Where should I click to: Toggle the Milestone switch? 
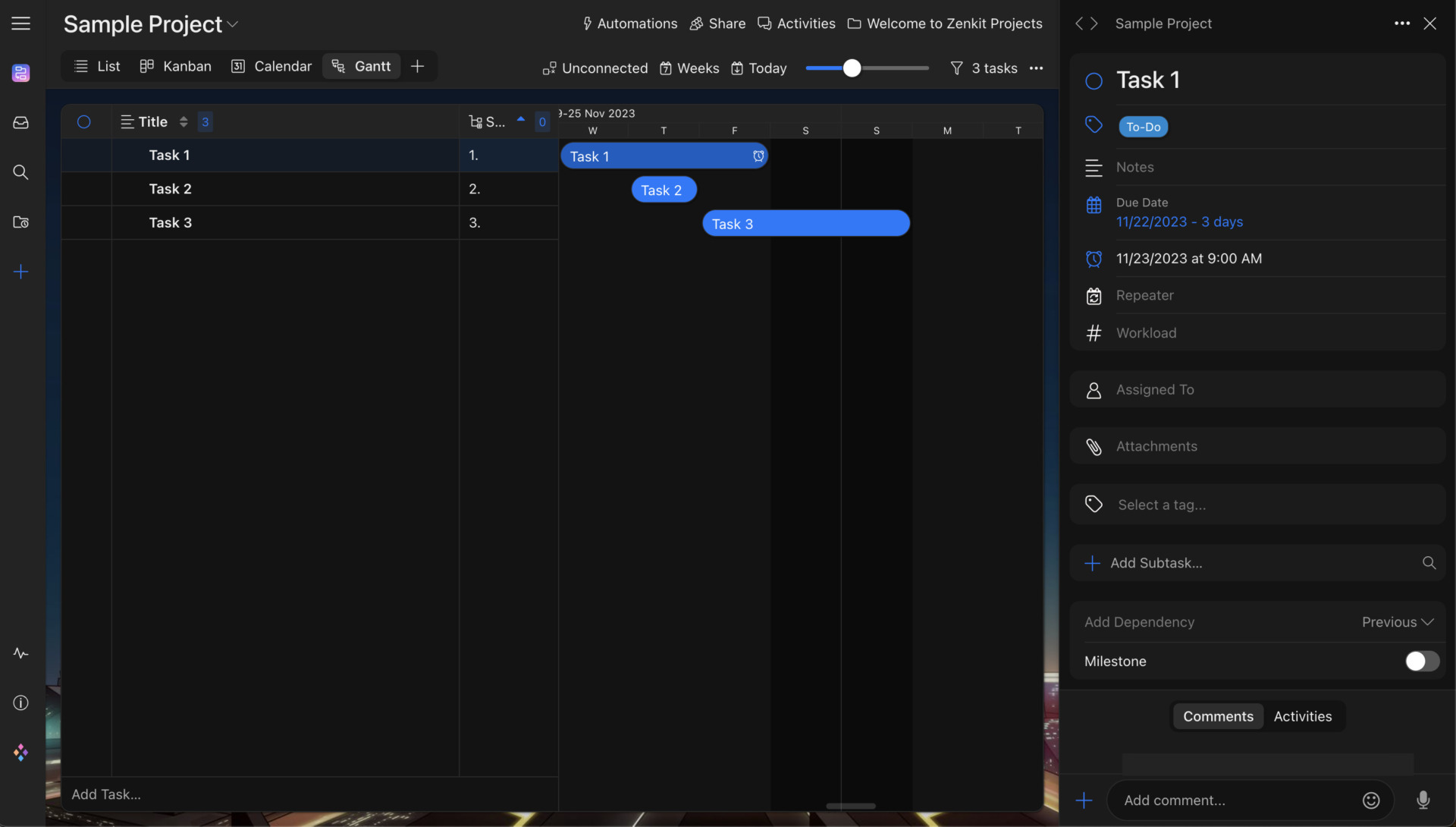(x=1421, y=661)
